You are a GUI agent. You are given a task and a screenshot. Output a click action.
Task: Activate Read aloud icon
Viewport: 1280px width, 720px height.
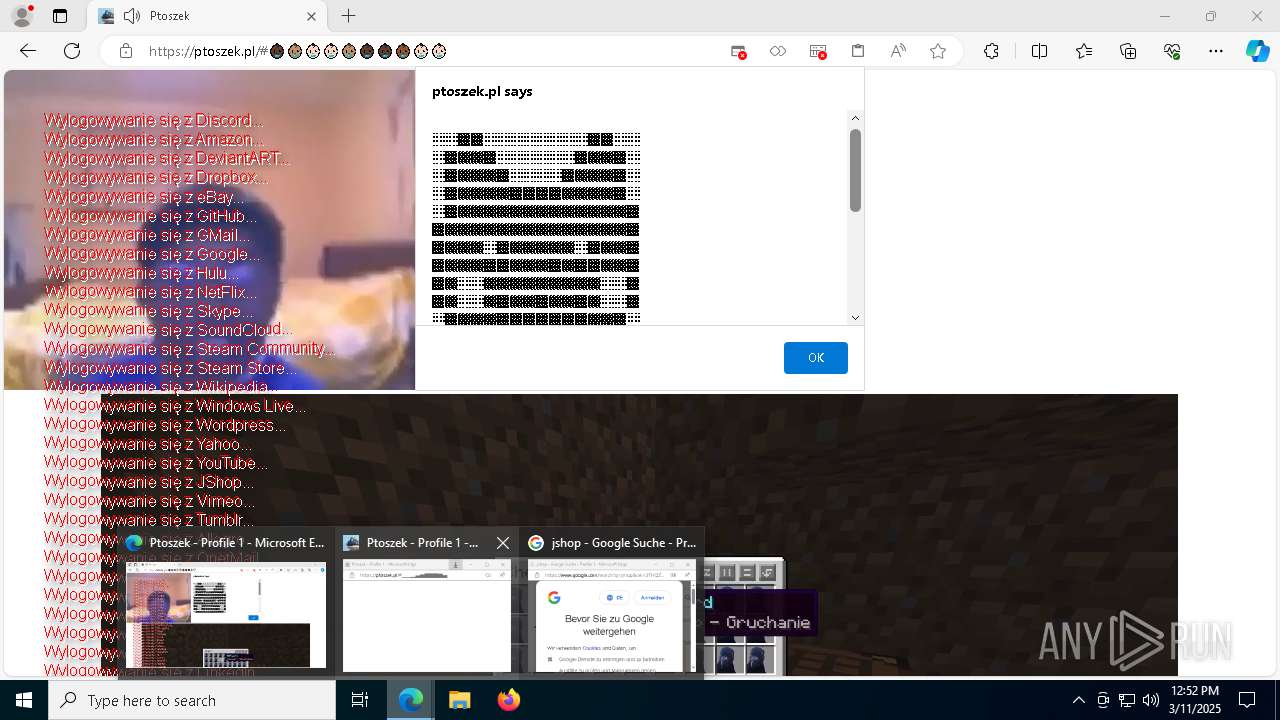point(898,51)
